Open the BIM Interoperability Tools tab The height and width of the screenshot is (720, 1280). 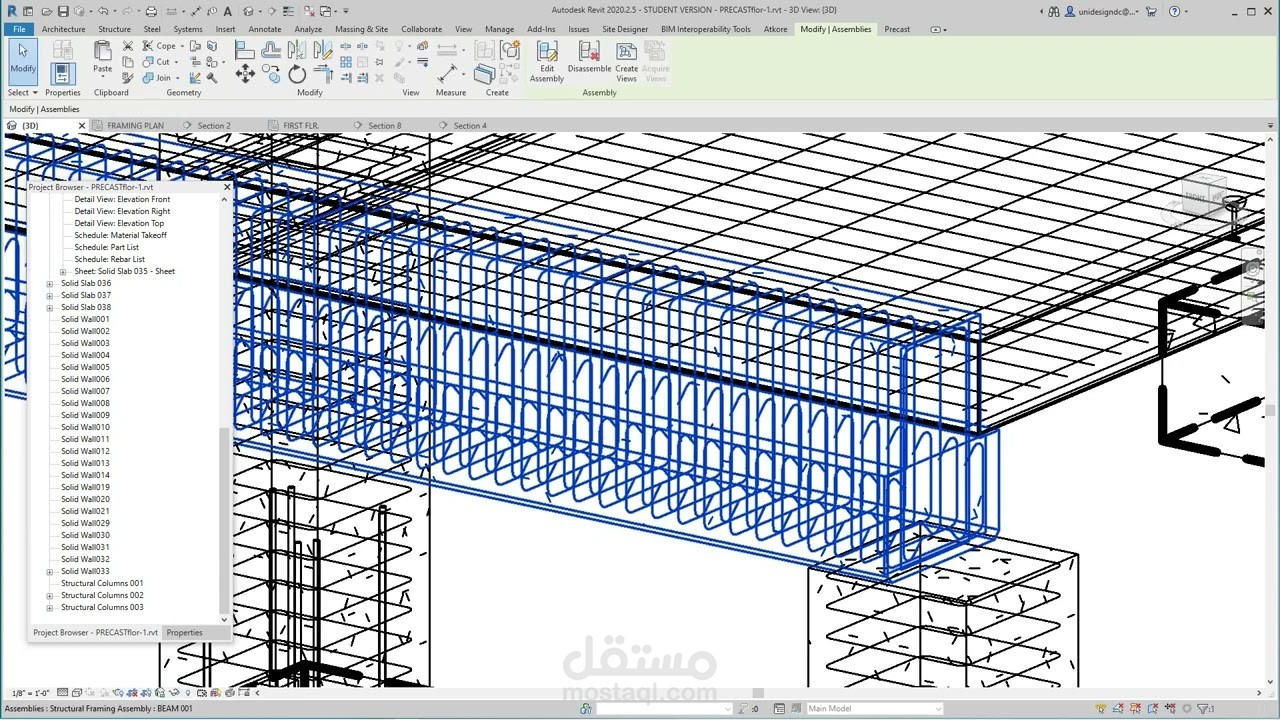coord(705,29)
